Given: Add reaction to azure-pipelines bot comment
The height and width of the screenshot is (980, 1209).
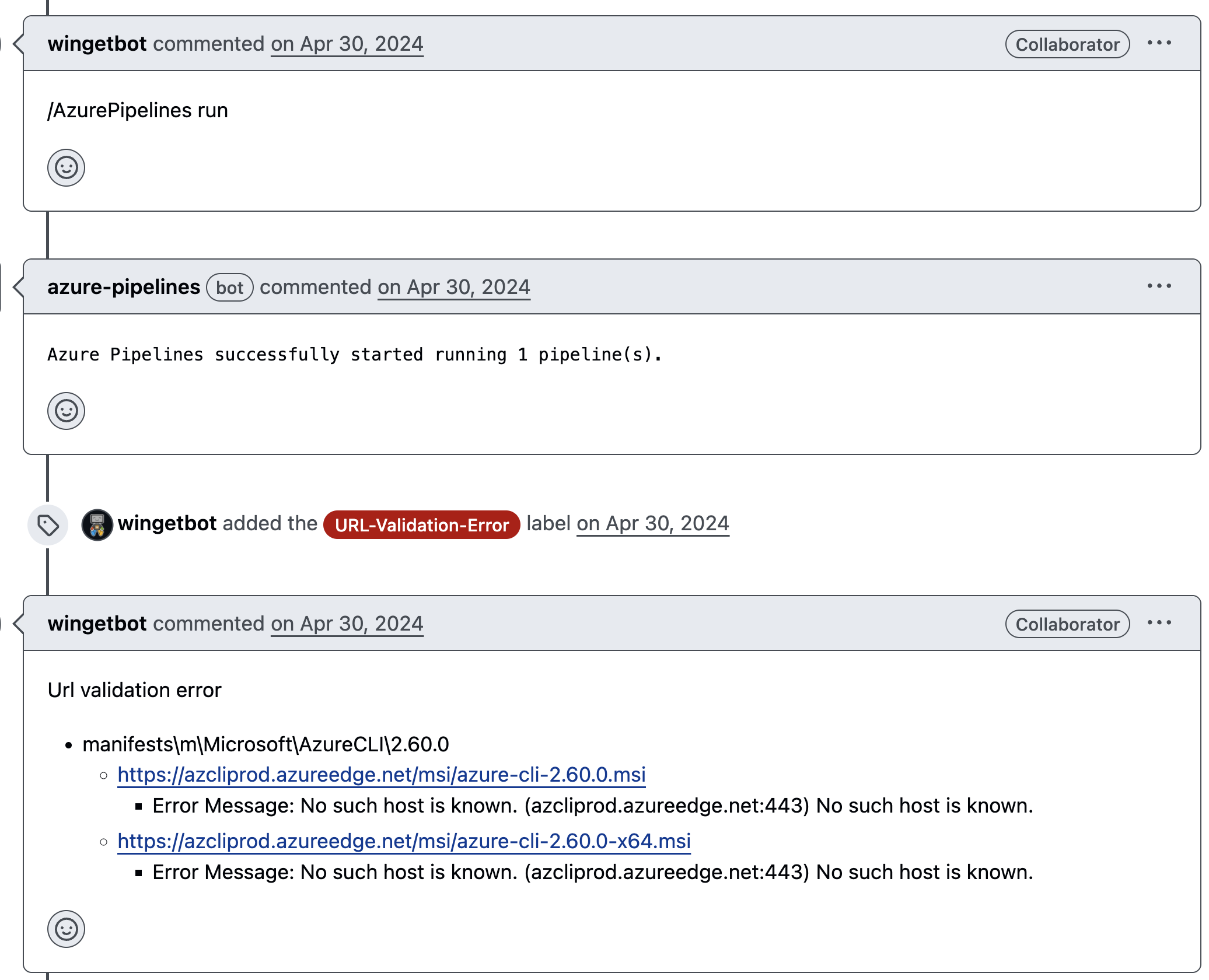Looking at the screenshot, I should [x=66, y=411].
